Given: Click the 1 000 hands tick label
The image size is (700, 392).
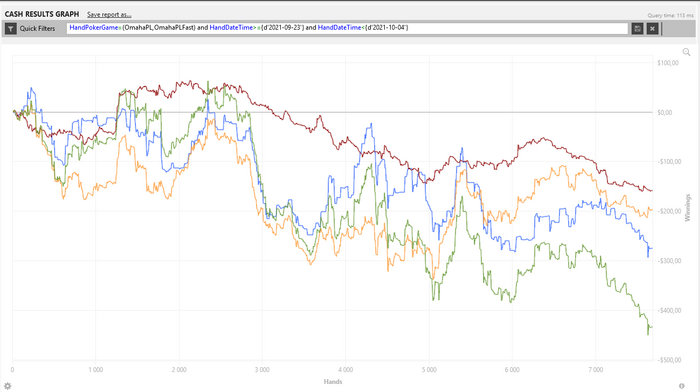Looking at the screenshot, I should (96, 370).
